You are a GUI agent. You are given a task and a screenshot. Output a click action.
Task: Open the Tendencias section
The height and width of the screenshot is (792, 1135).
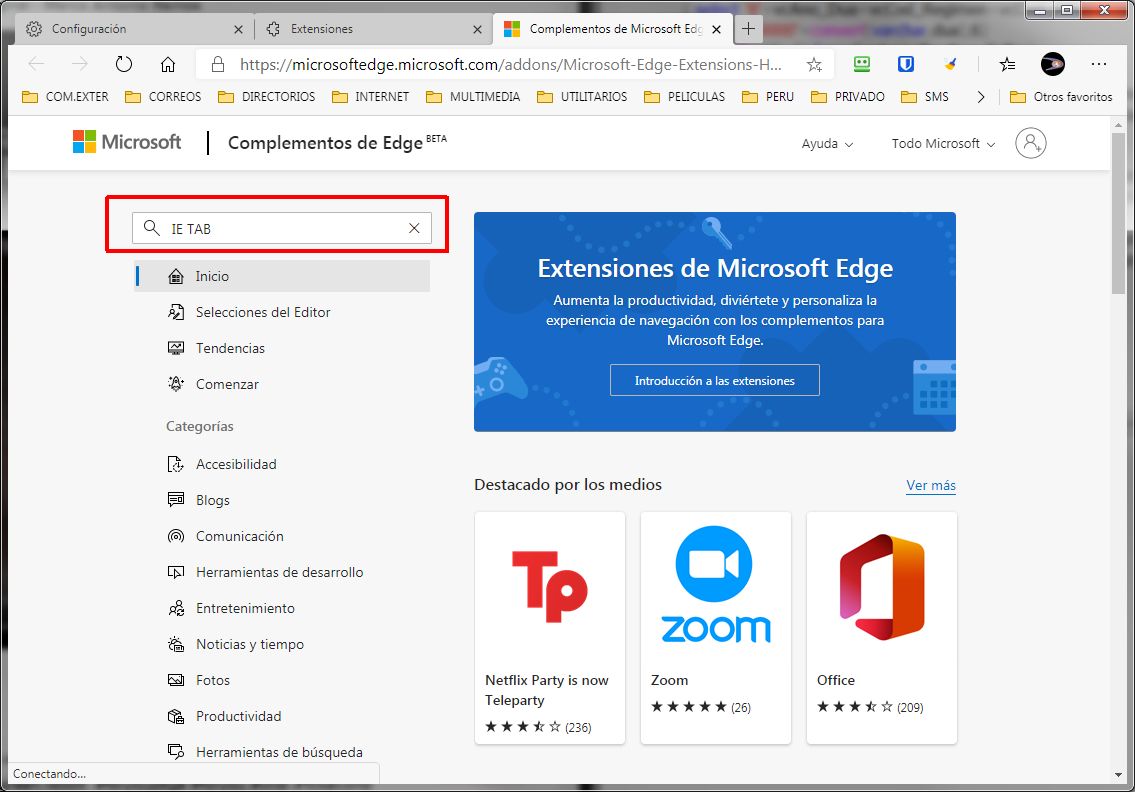216,348
